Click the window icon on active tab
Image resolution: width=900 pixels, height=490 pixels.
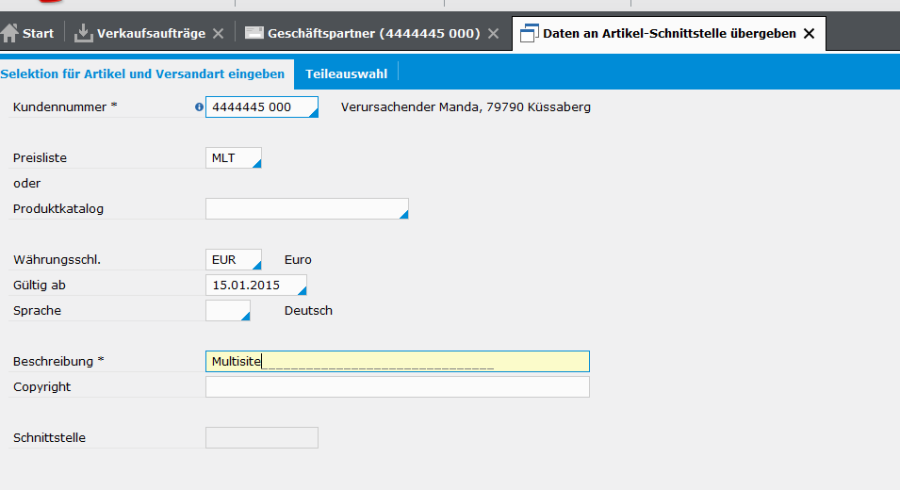click(x=529, y=33)
